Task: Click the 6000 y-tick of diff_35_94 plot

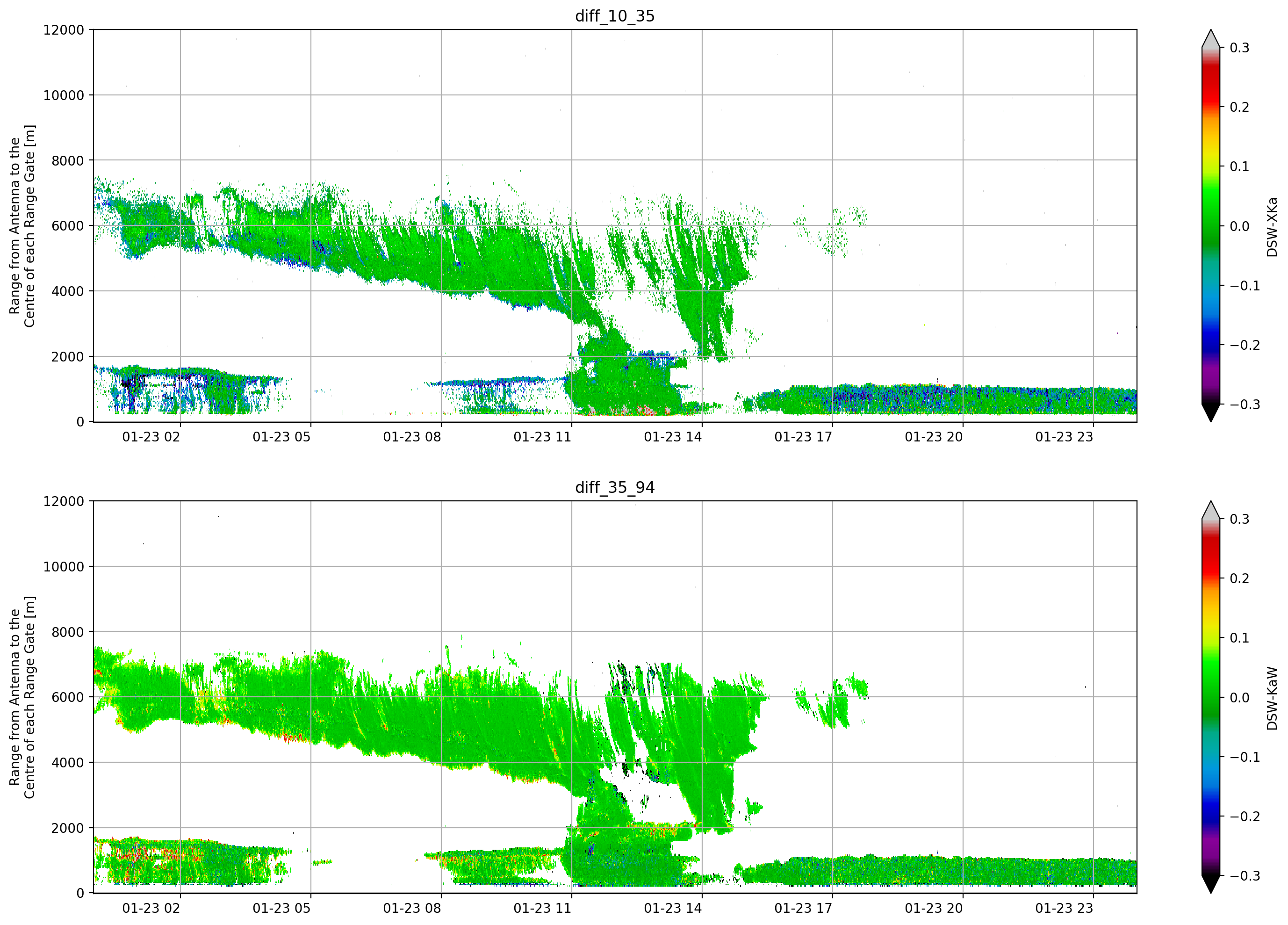Action: 68,698
